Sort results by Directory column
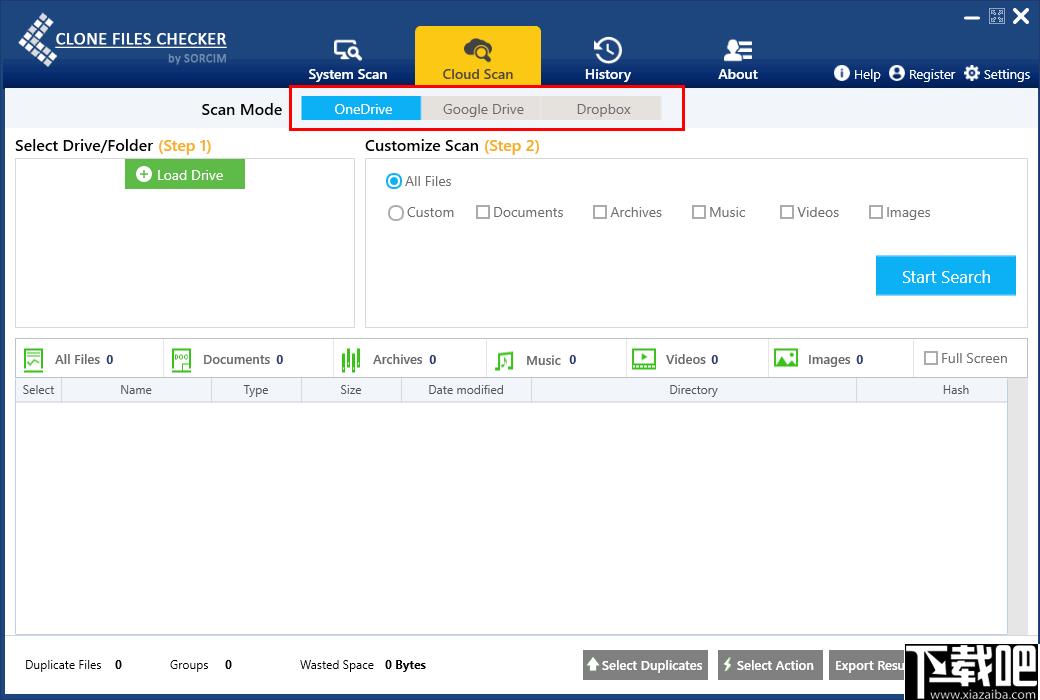The image size is (1040, 700). (693, 390)
